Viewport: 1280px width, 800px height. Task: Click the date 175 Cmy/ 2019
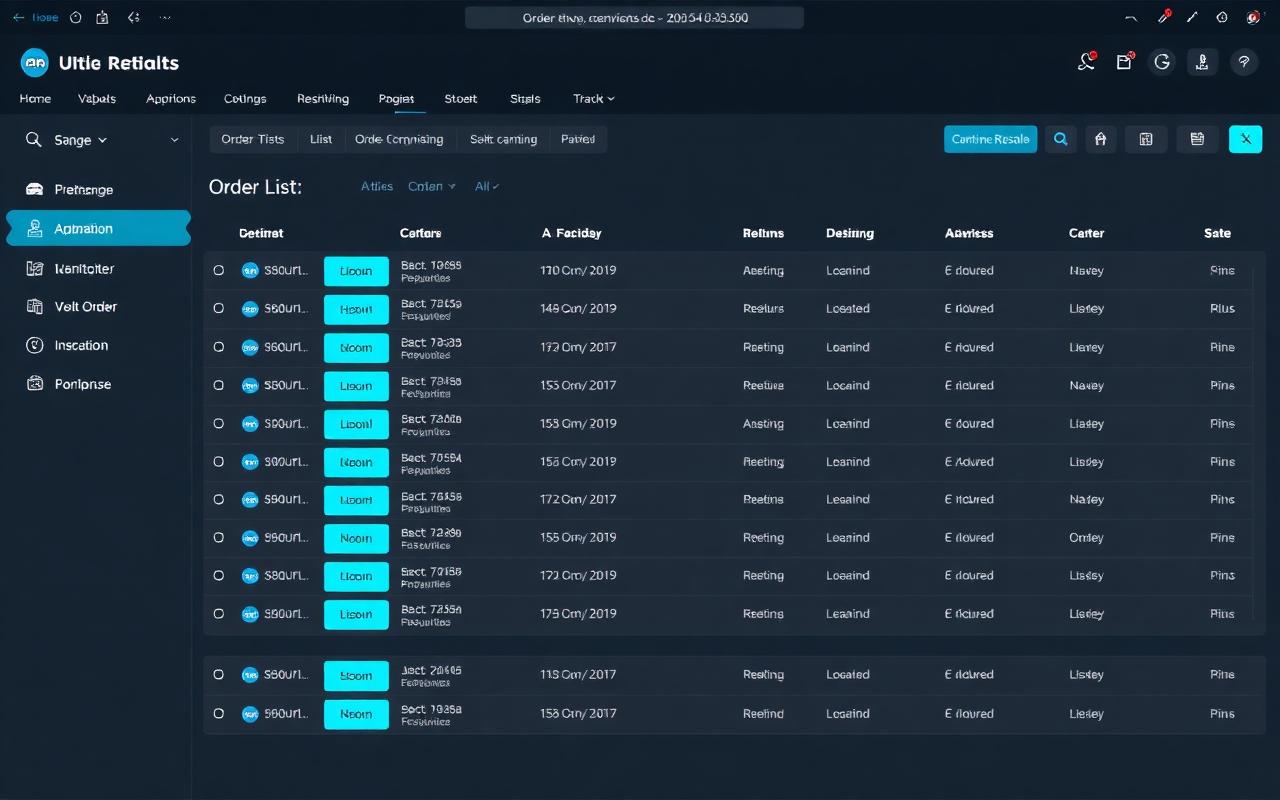[x=578, y=614]
